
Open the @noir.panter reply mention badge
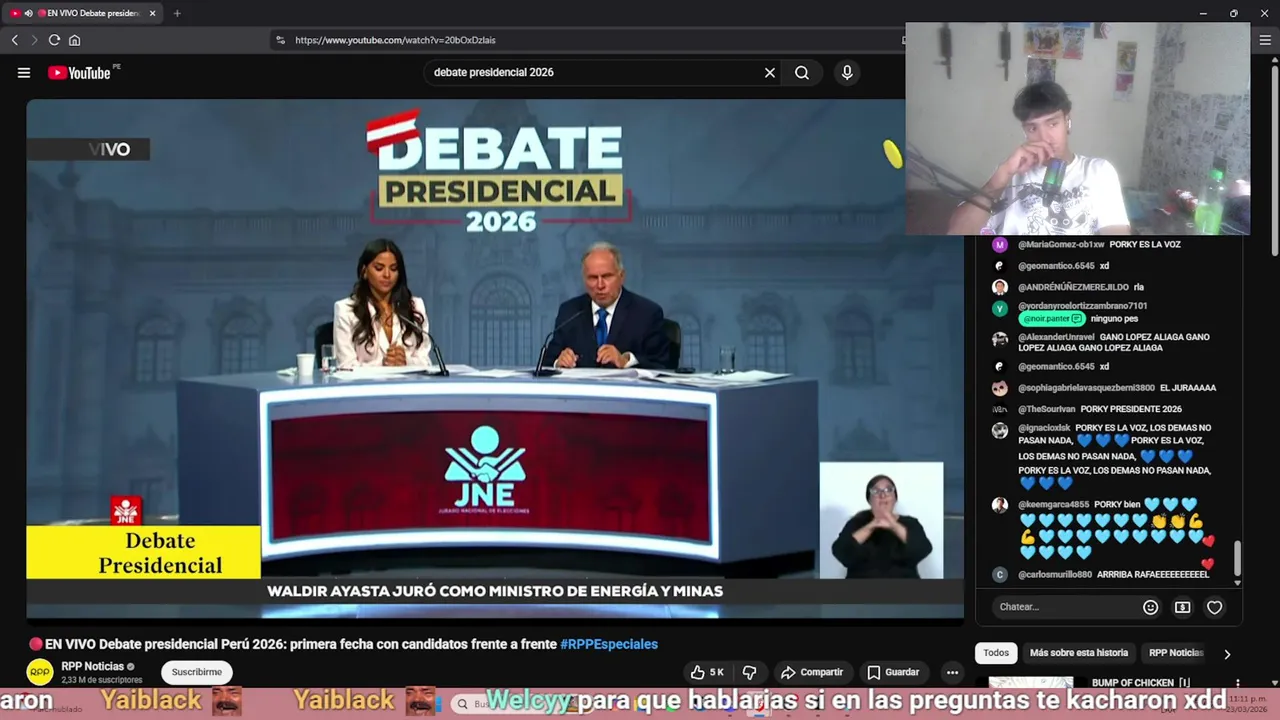[x=1052, y=319]
